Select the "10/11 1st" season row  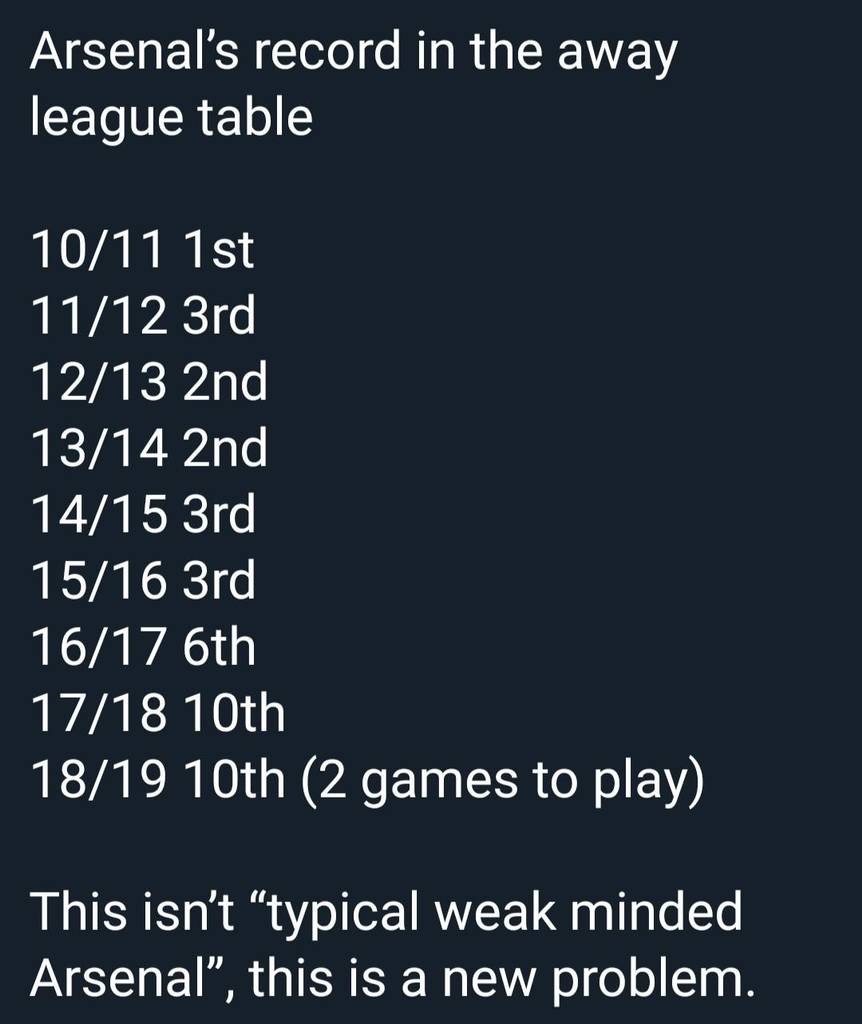(142, 250)
